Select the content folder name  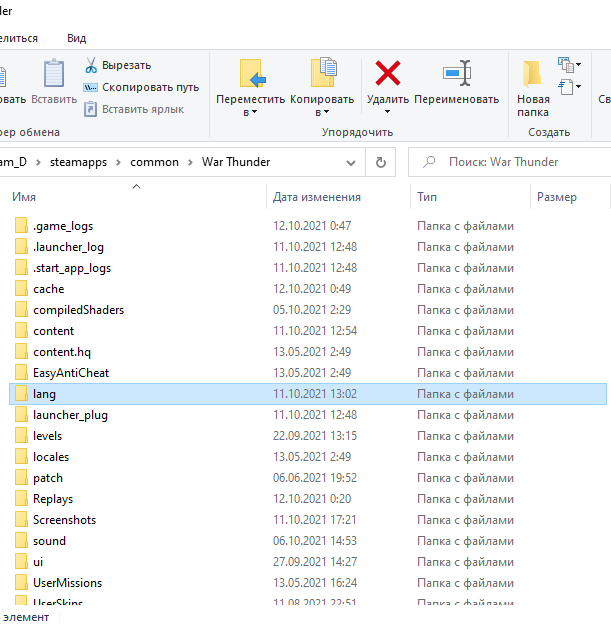click(x=54, y=331)
